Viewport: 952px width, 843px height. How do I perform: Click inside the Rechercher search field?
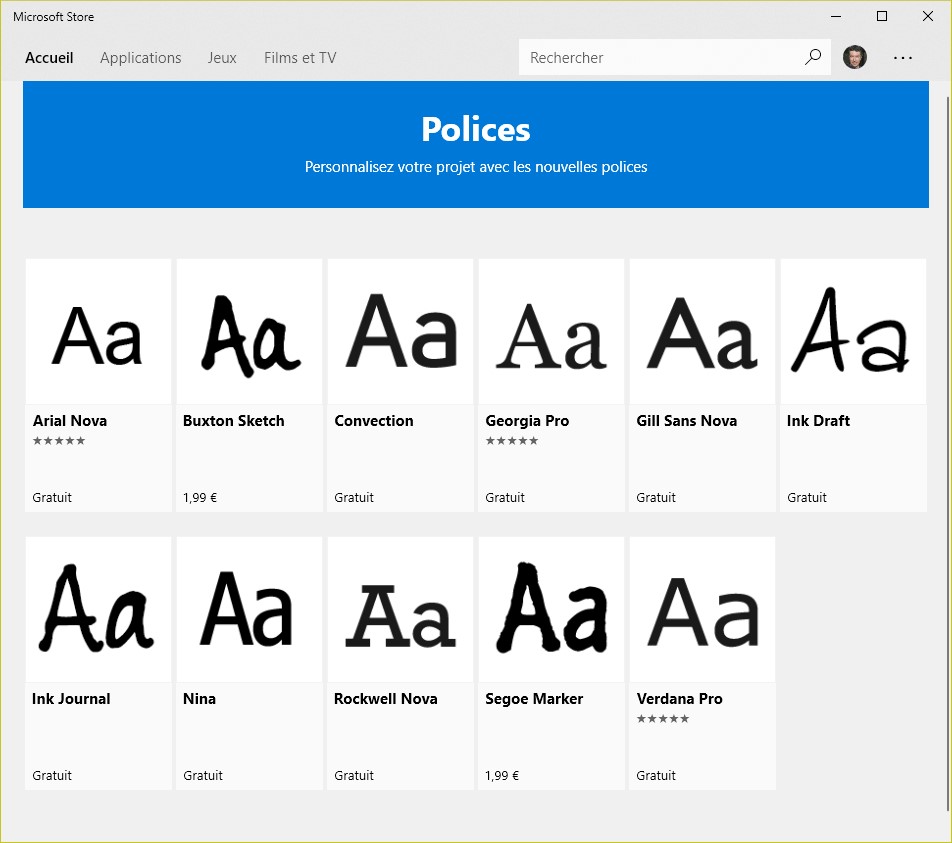click(660, 58)
